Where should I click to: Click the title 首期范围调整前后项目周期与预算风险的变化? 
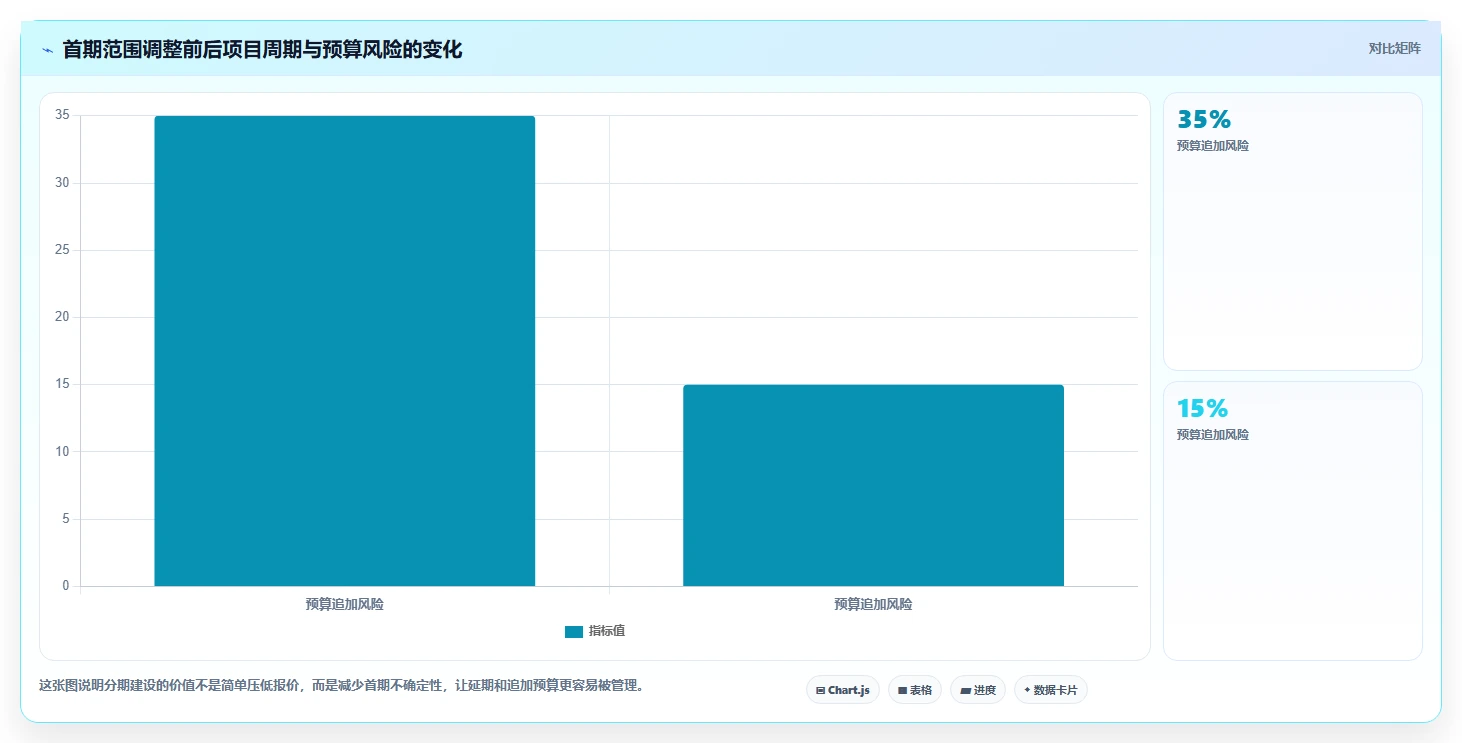pyautogui.click(x=263, y=49)
